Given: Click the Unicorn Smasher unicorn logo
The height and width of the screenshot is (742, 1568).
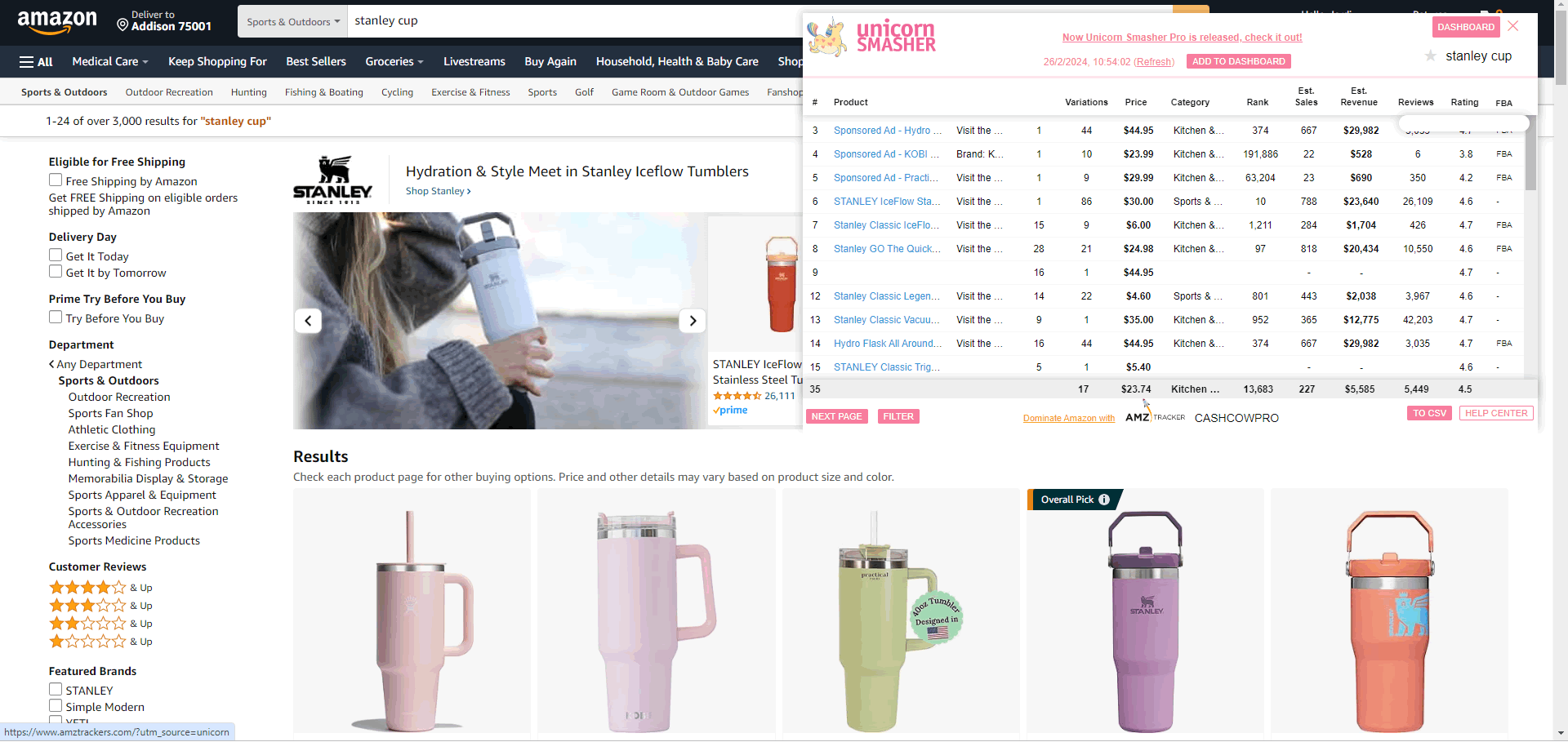Looking at the screenshot, I should [x=826, y=37].
